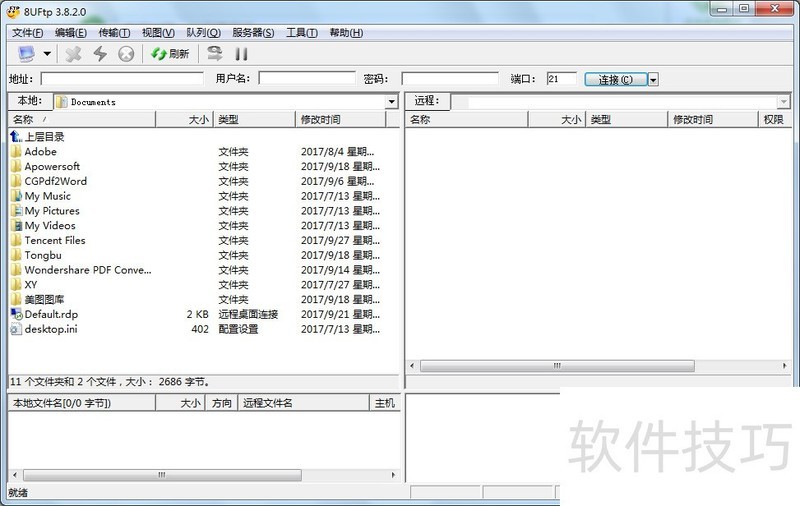Click the lightning quick connect icon

point(100,54)
